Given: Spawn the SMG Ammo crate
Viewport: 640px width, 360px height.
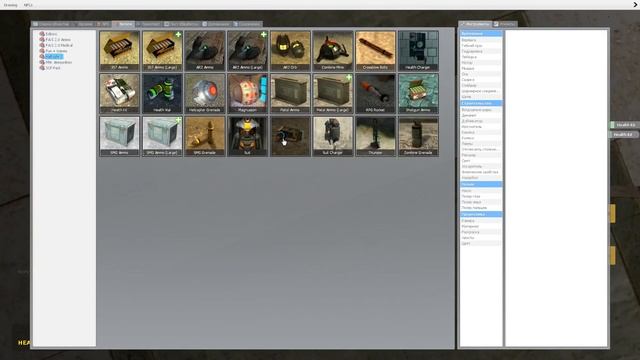Looking at the screenshot, I should click(120, 136).
